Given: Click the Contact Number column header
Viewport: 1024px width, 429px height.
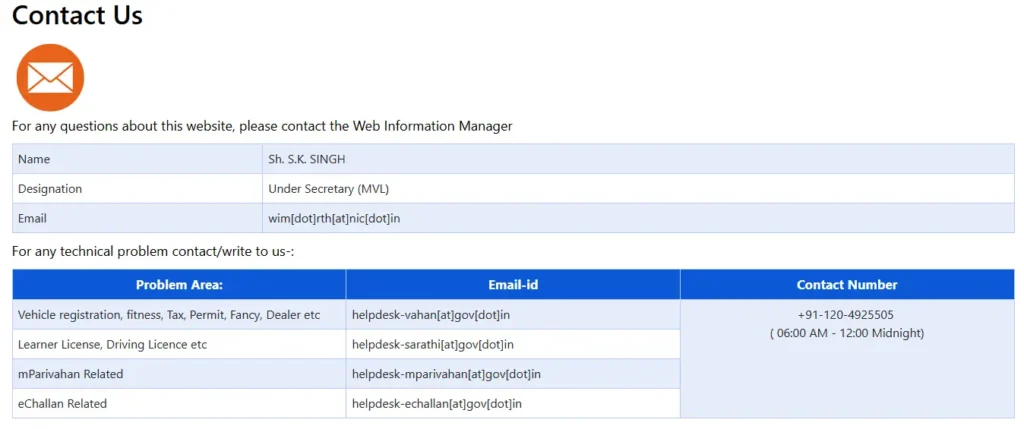Looking at the screenshot, I should tap(846, 285).
